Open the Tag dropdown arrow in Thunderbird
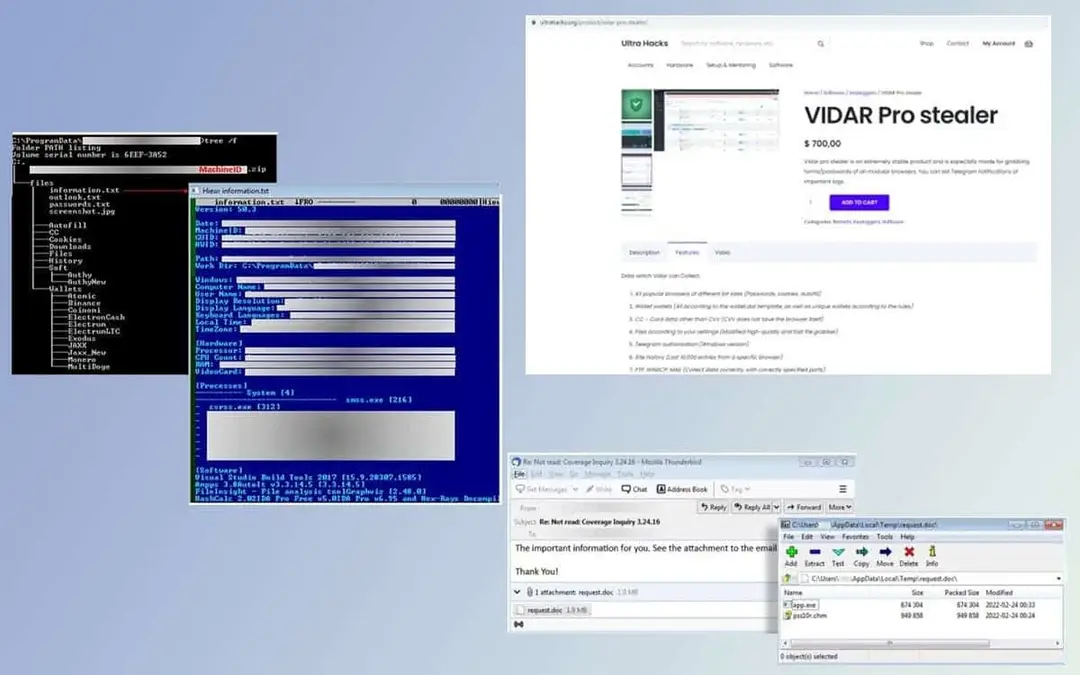Viewport: 1080px width, 675px height. tap(747, 489)
